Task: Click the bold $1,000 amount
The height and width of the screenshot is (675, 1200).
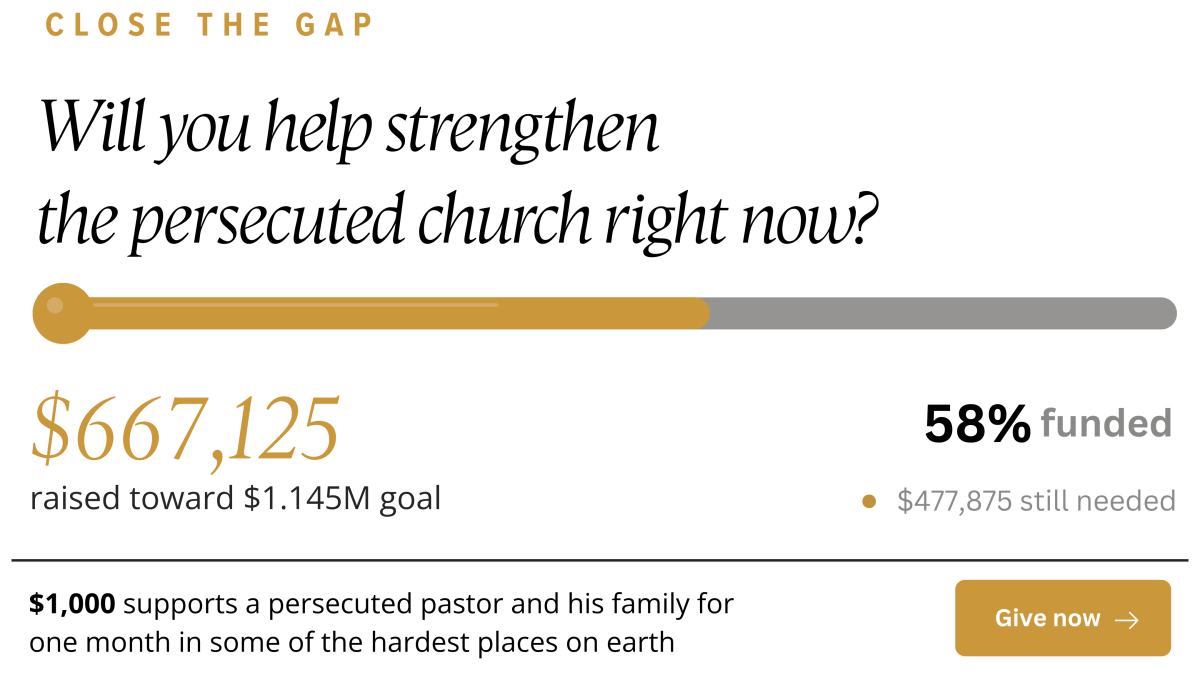Action: 72,604
